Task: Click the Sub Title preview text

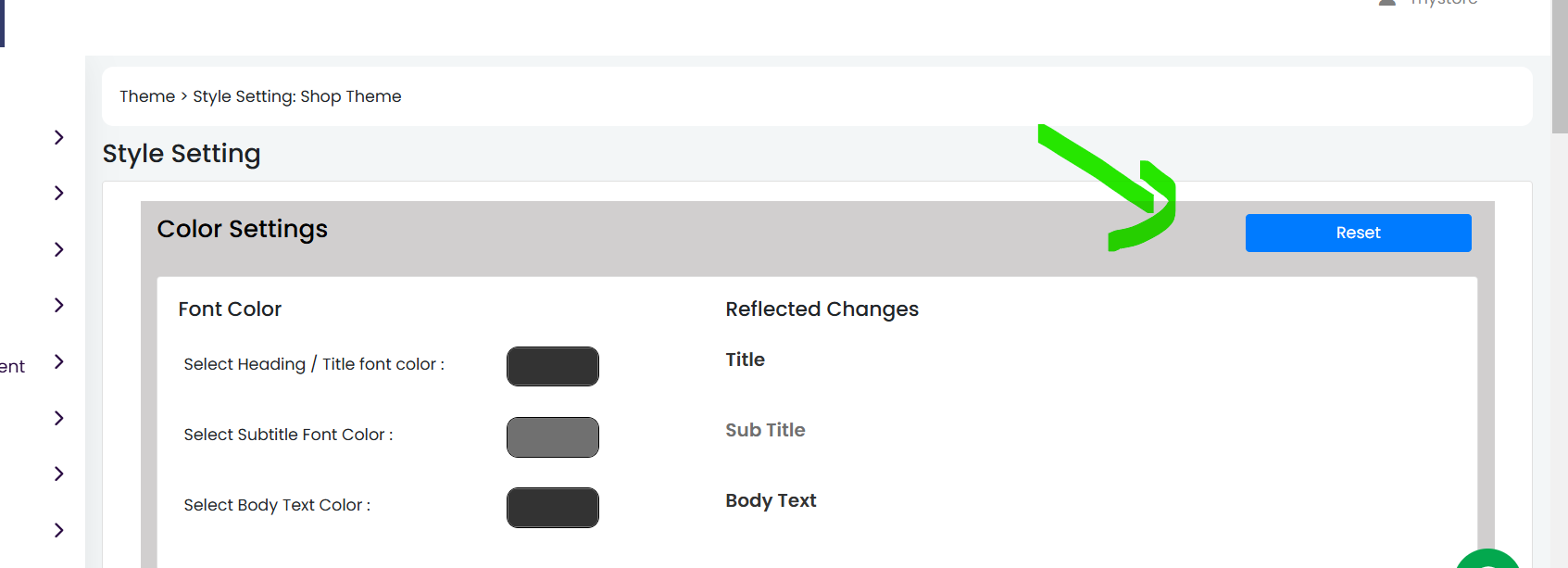Action: [x=765, y=430]
